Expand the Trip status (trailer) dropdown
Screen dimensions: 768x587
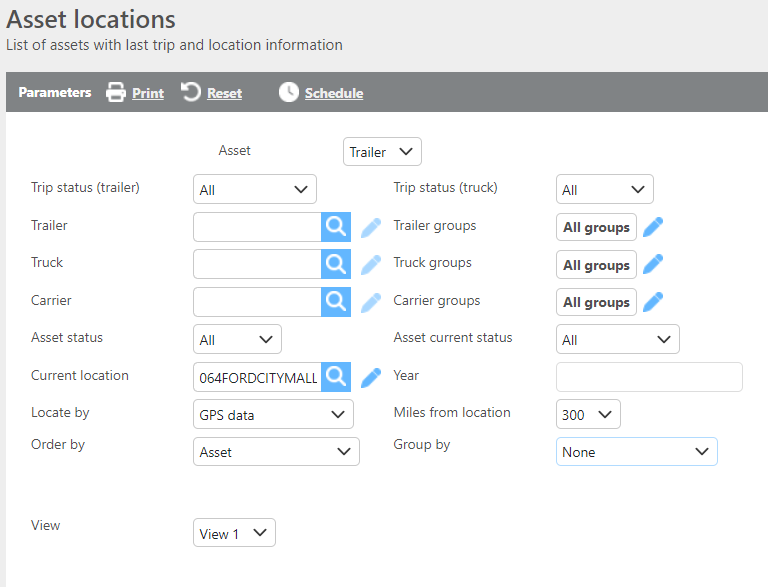click(254, 190)
